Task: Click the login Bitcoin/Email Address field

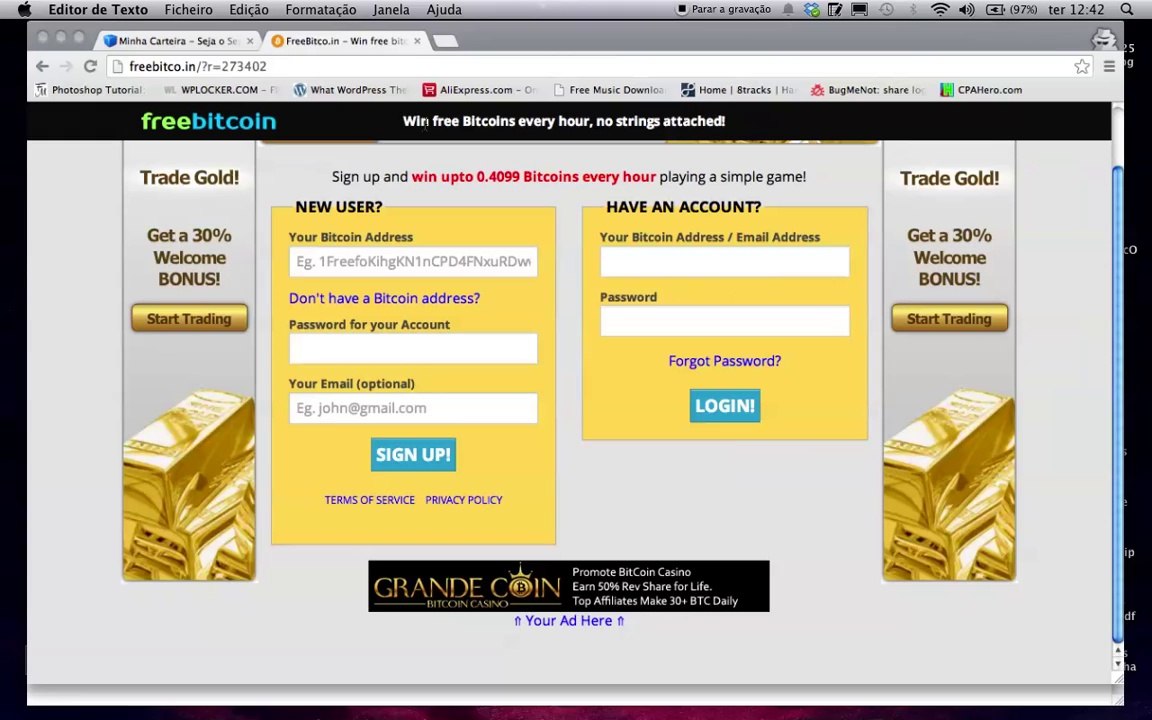Action: pyautogui.click(x=724, y=262)
